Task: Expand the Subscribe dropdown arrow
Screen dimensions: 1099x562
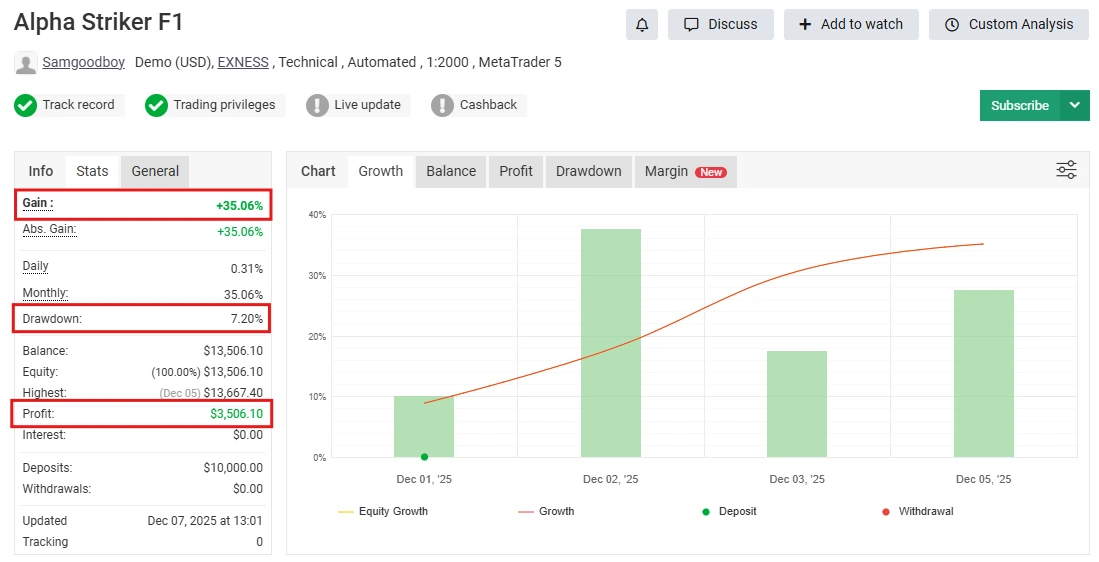Action: [x=1075, y=105]
